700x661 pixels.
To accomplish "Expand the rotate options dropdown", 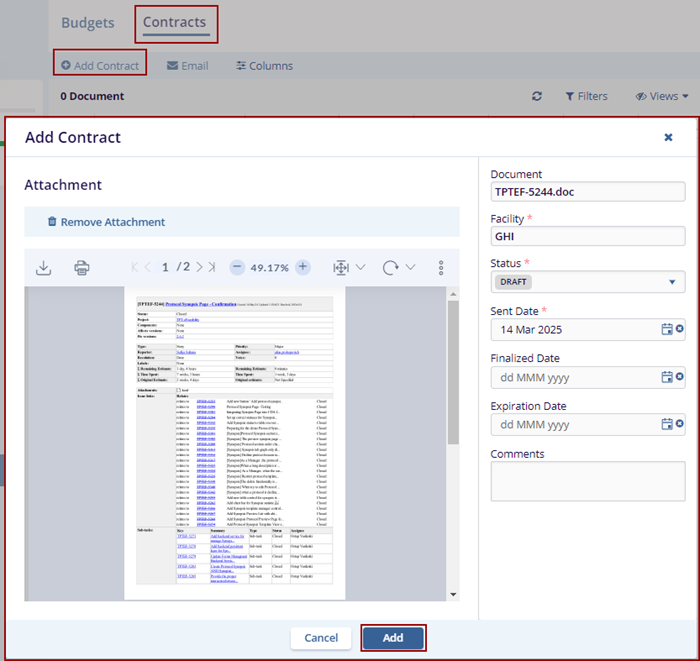I will (x=410, y=268).
